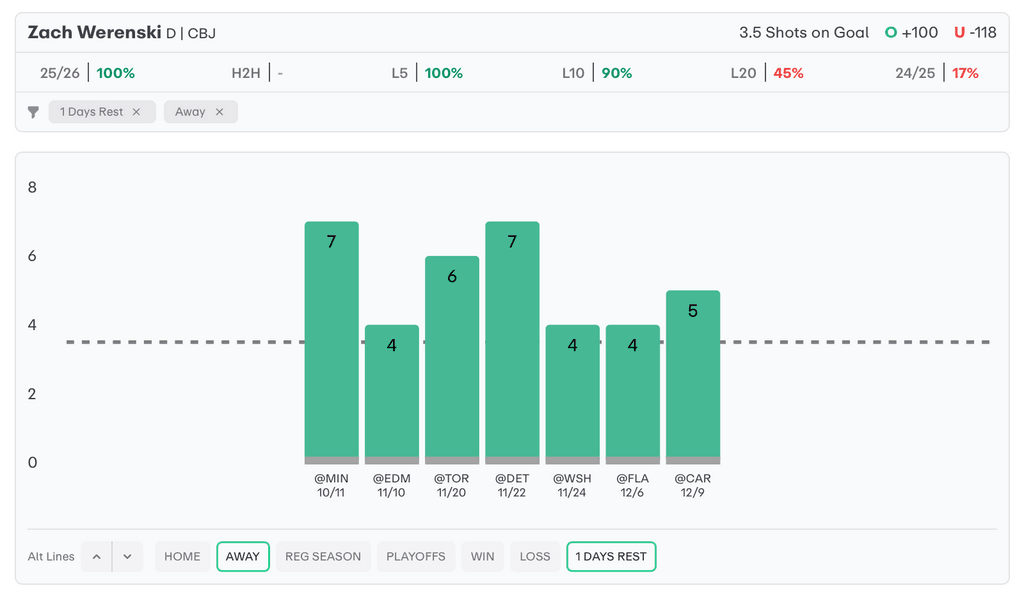Select the Over +100 odds
The width and height of the screenshot is (1024, 600).
[911, 32]
